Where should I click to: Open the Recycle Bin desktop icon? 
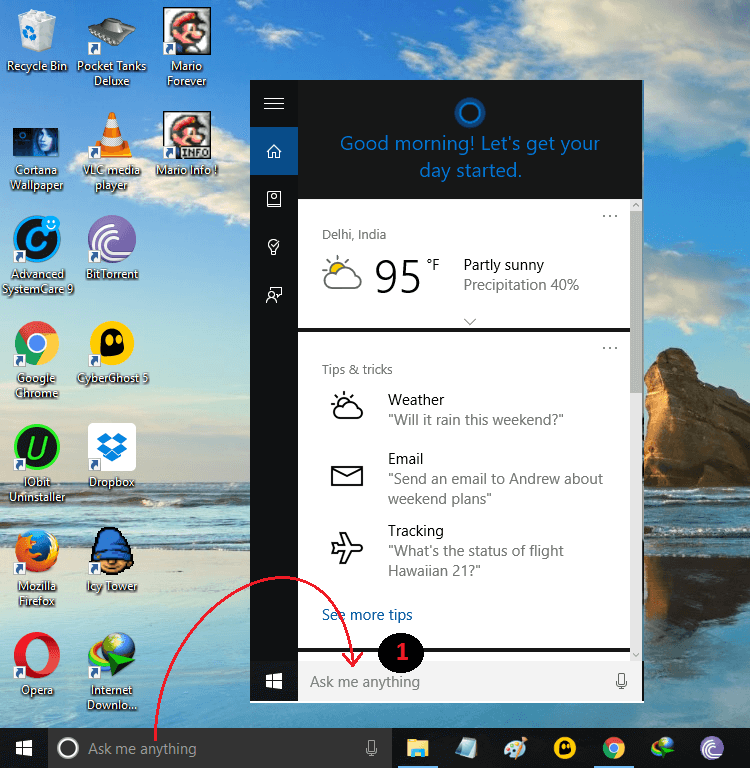point(36,41)
